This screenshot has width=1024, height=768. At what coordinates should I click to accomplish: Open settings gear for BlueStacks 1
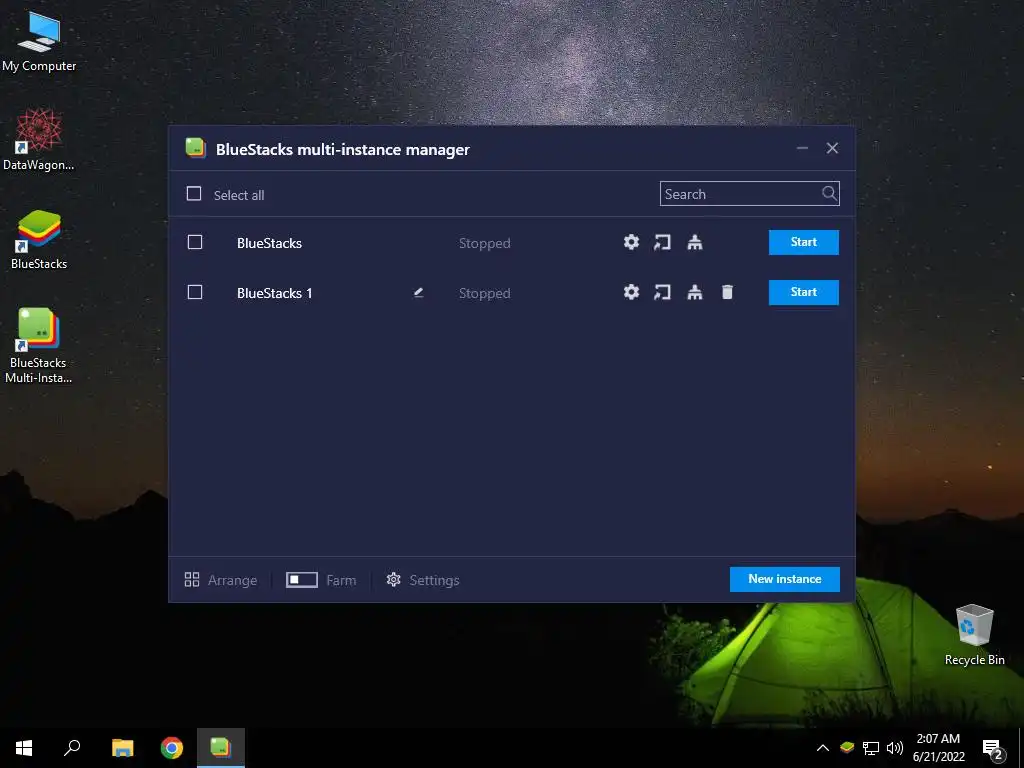point(631,292)
